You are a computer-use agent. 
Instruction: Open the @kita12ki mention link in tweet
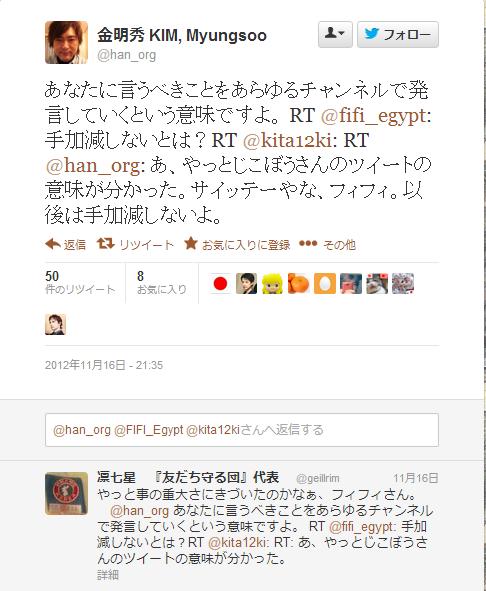[289, 141]
